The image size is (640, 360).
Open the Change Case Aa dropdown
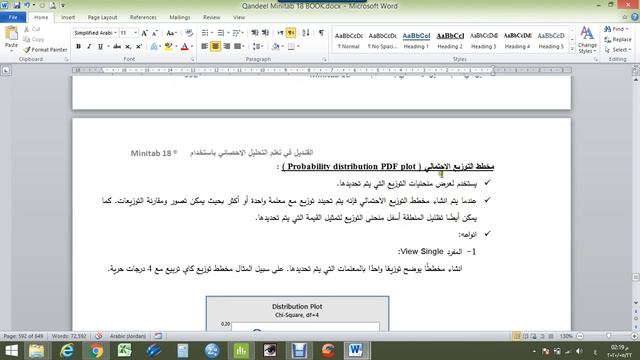click(171, 33)
